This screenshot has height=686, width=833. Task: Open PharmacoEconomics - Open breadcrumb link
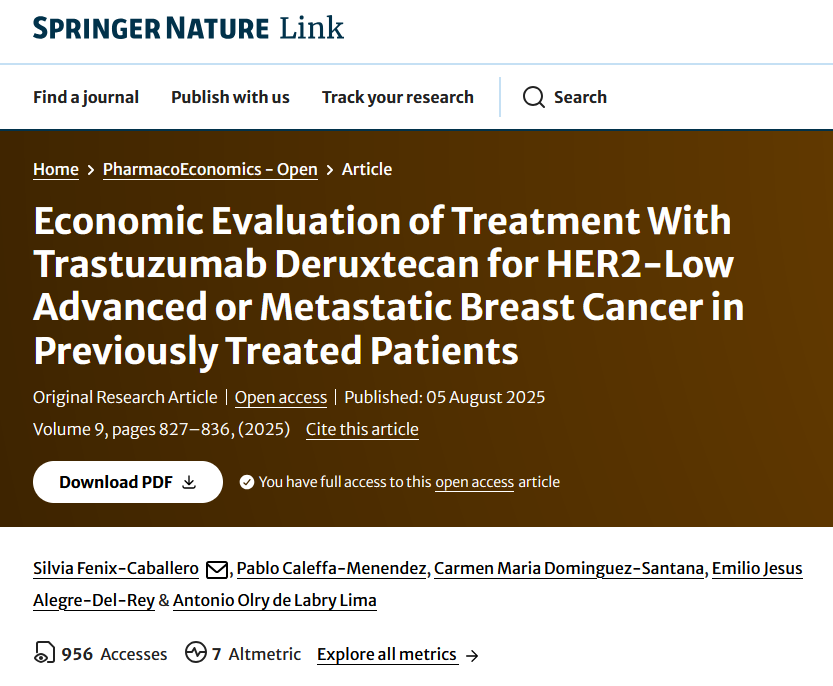coord(210,169)
